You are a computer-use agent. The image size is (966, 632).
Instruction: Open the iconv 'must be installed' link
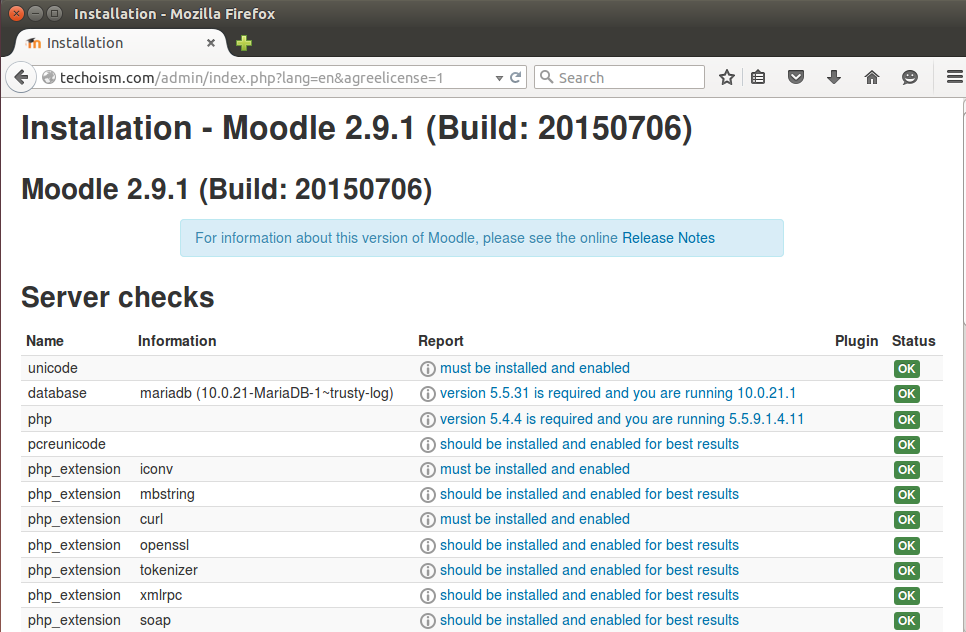535,469
